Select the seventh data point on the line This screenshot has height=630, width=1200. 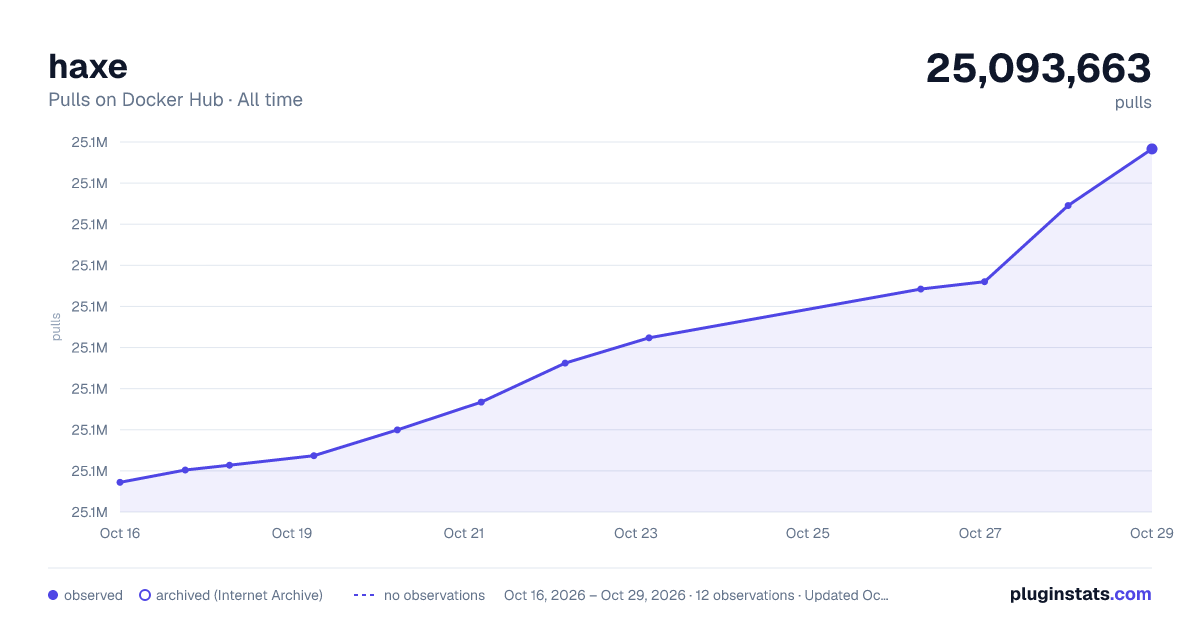click(x=565, y=363)
